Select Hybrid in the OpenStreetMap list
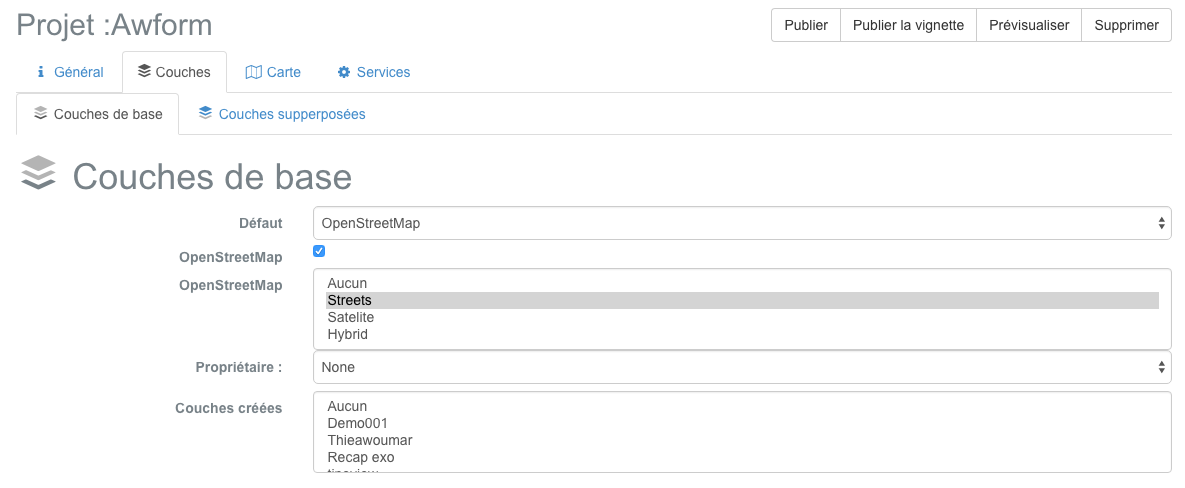 coord(742,334)
